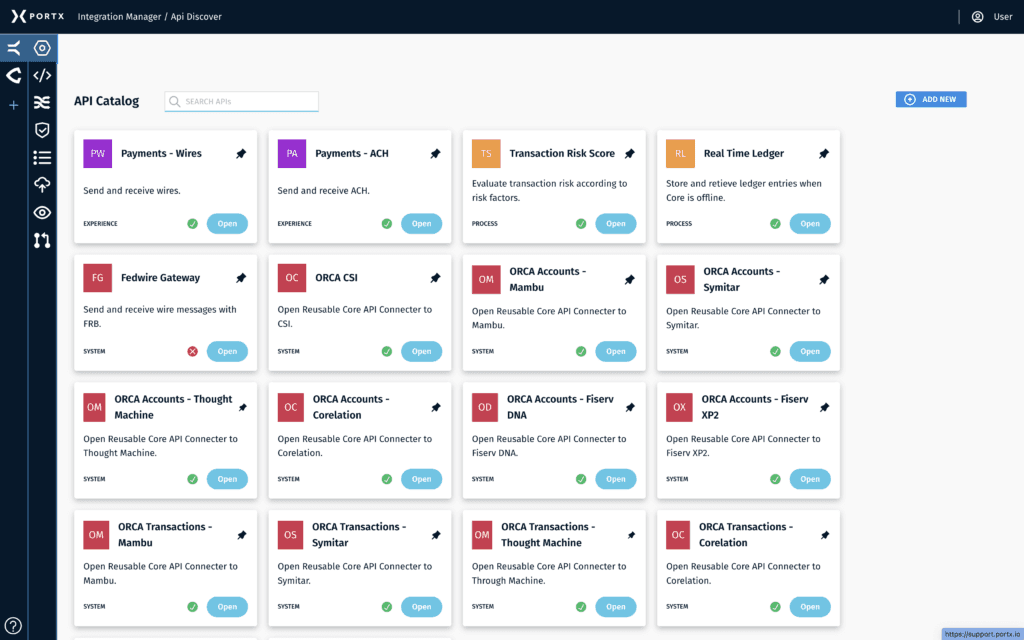The width and height of the screenshot is (1024, 640).
Task: Pin the ORCA Transactions - Mambu card
Action: point(242,536)
